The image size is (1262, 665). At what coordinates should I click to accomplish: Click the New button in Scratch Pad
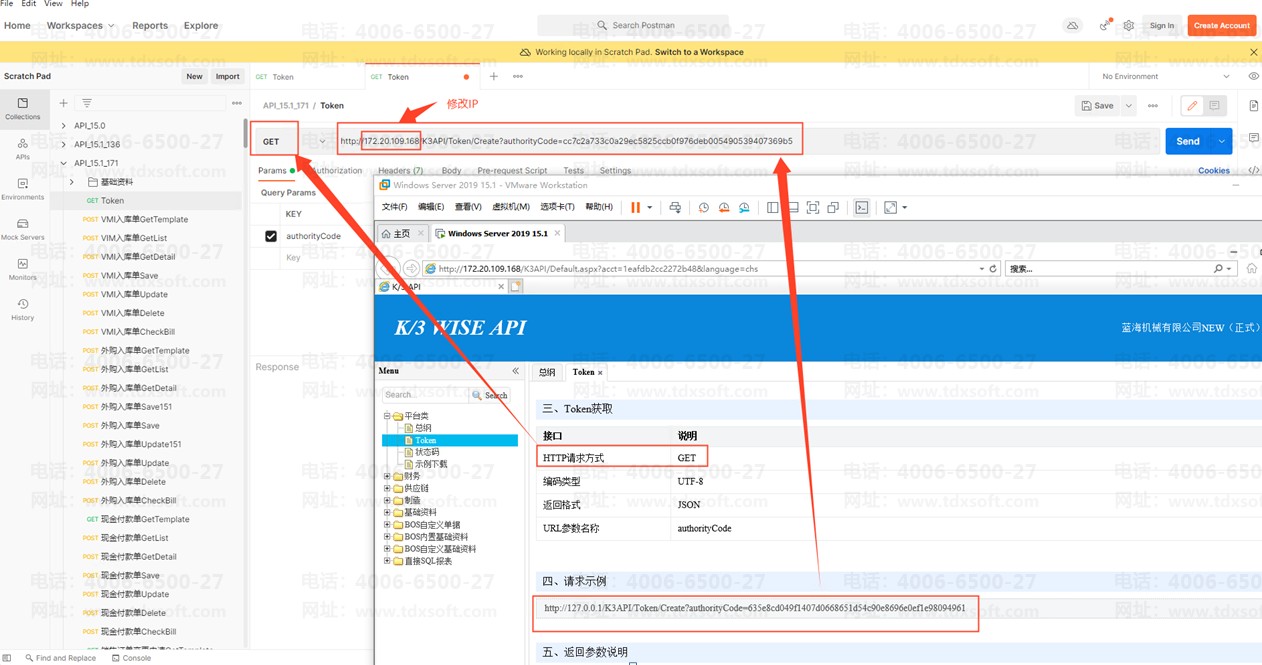click(x=194, y=76)
